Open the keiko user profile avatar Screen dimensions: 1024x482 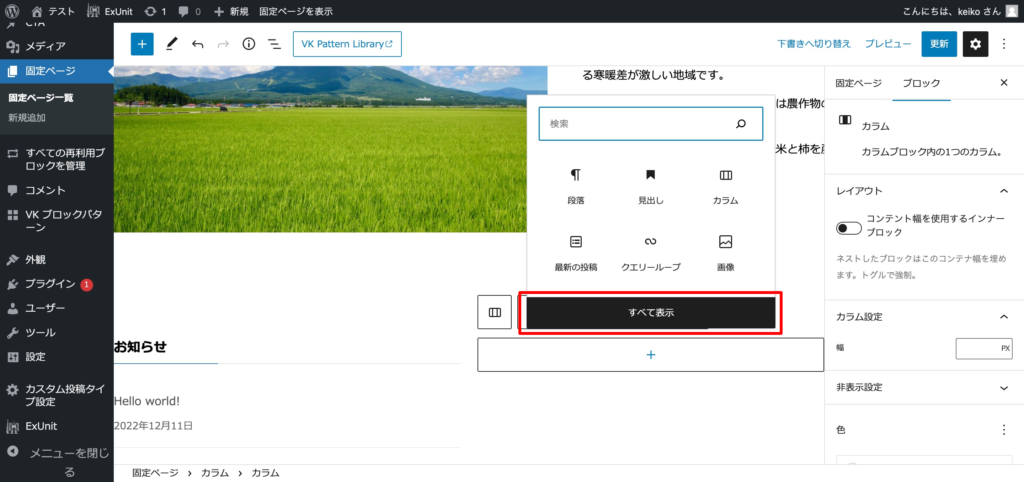pyautogui.click(x=1011, y=11)
